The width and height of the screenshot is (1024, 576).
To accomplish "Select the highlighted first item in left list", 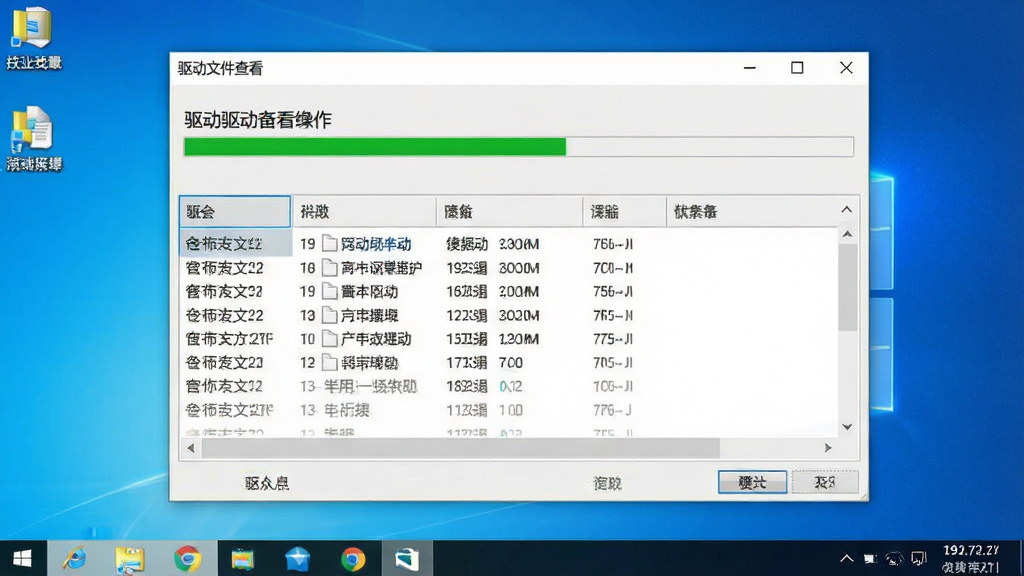I will pyautogui.click(x=235, y=244).
